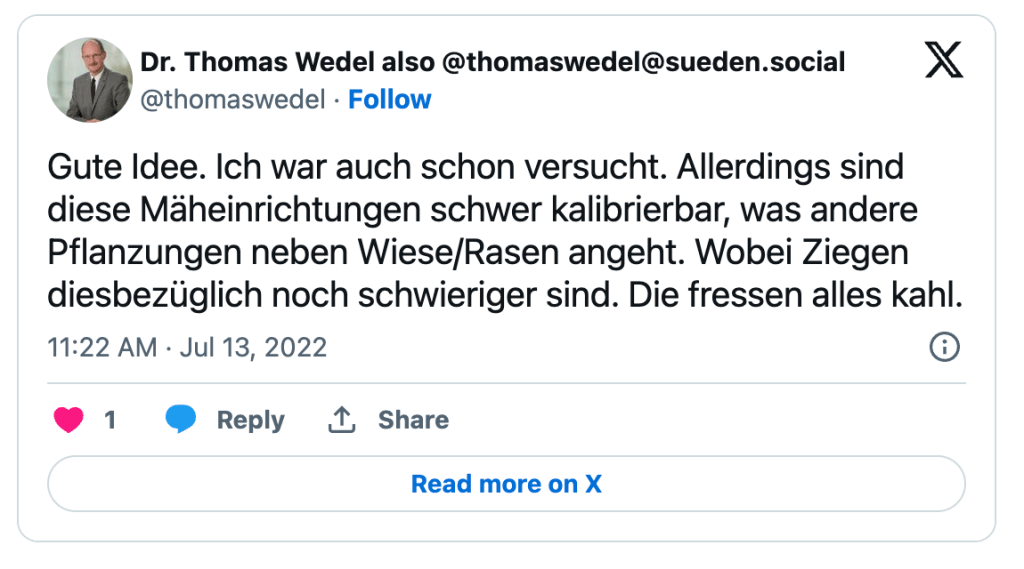
Task: Open the timestamp 11:22 AM · Jul 13, 2022
Action: point(187,347)
